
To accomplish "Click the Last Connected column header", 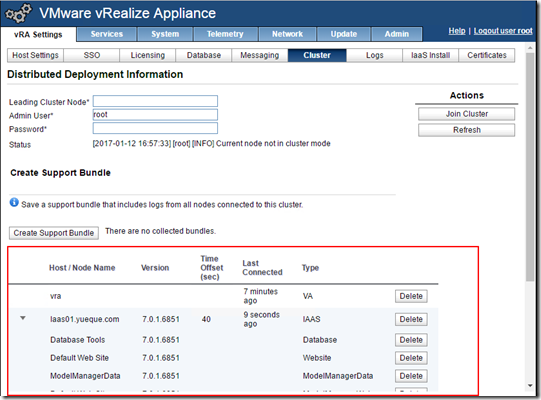I will [x=262, y=268].
